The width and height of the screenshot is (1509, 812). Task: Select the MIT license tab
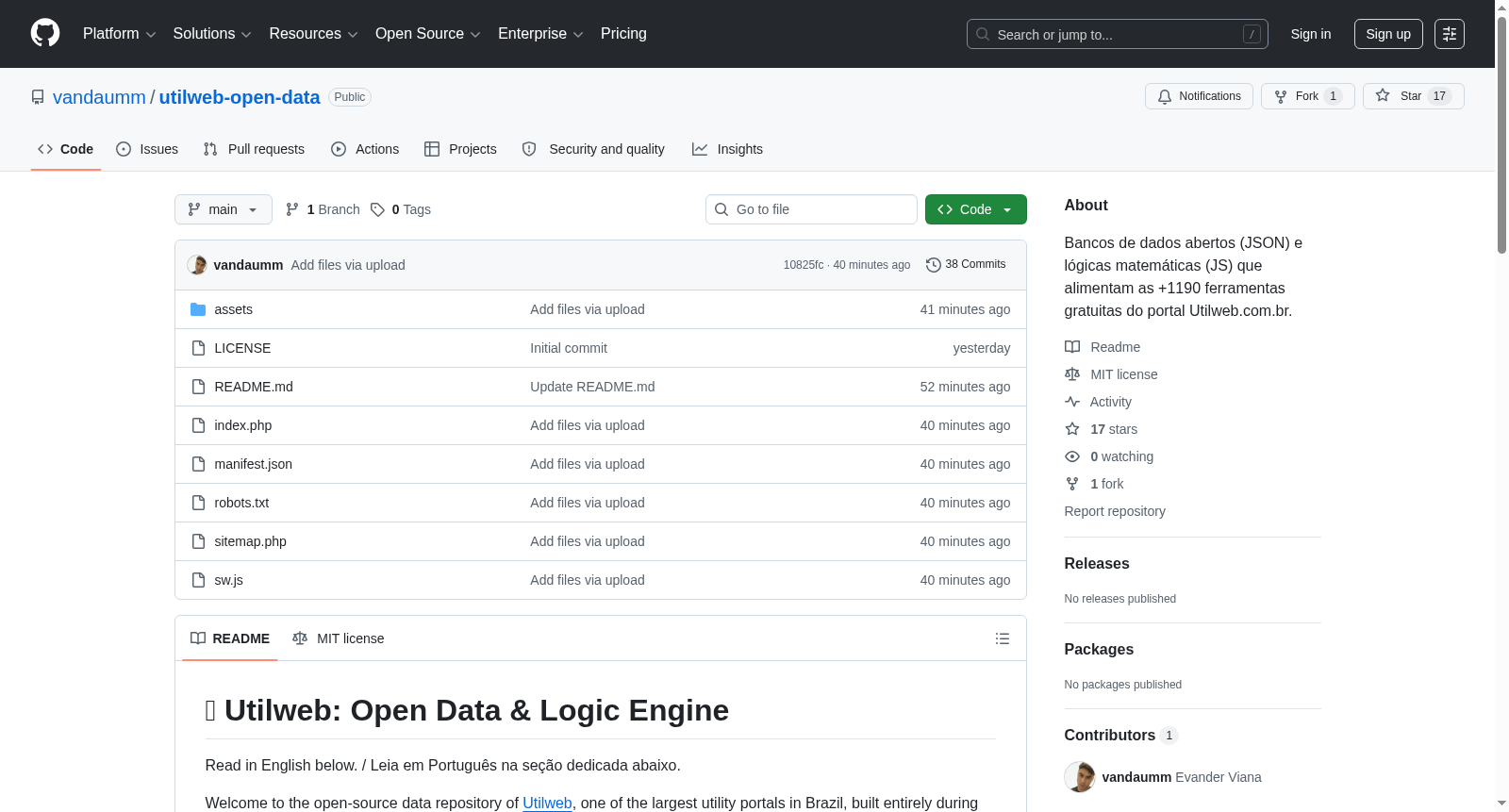coord(339,638)
